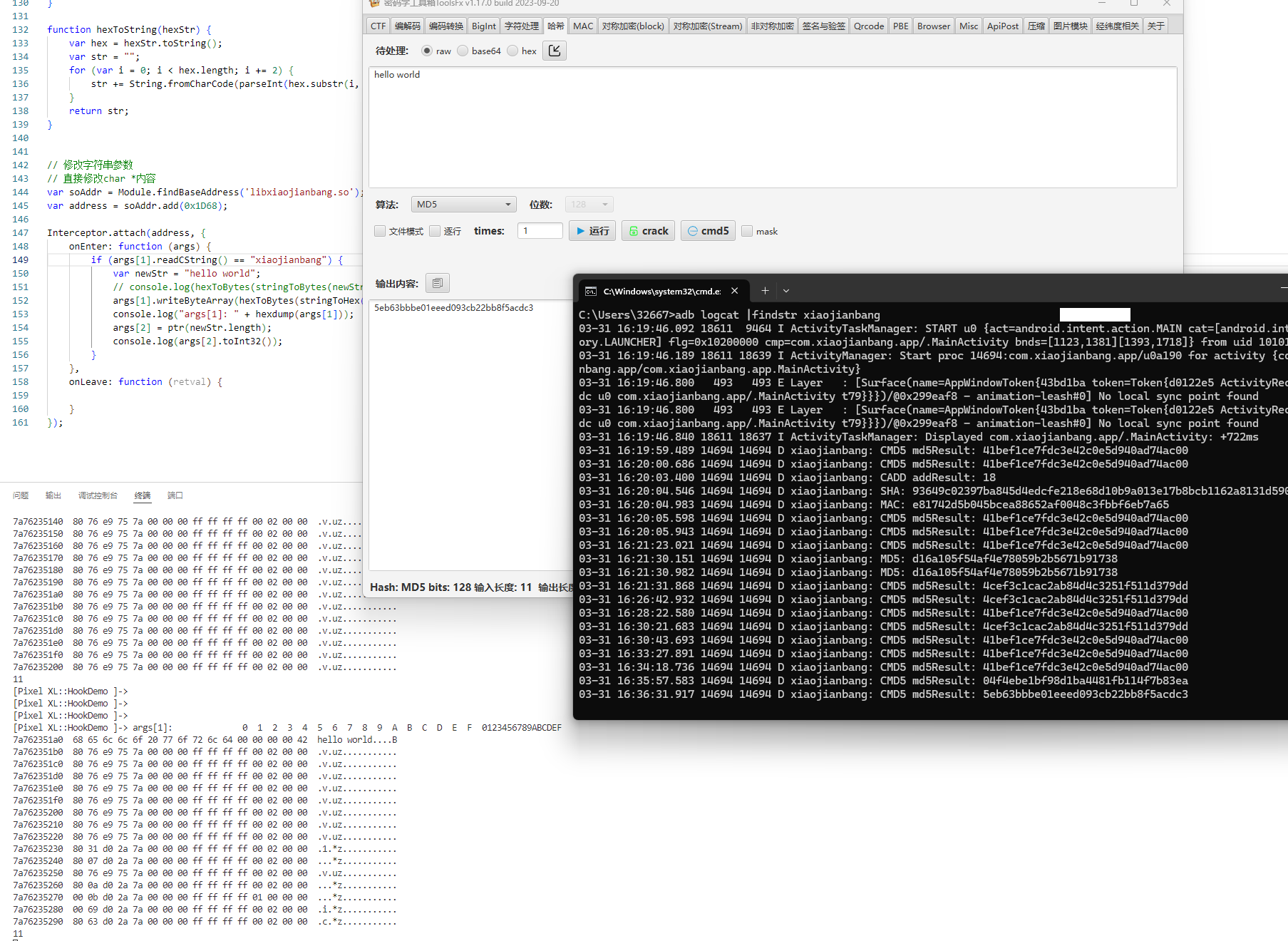
Task: Toggle the mask checkbox
Action: click(x=747, y=231)
